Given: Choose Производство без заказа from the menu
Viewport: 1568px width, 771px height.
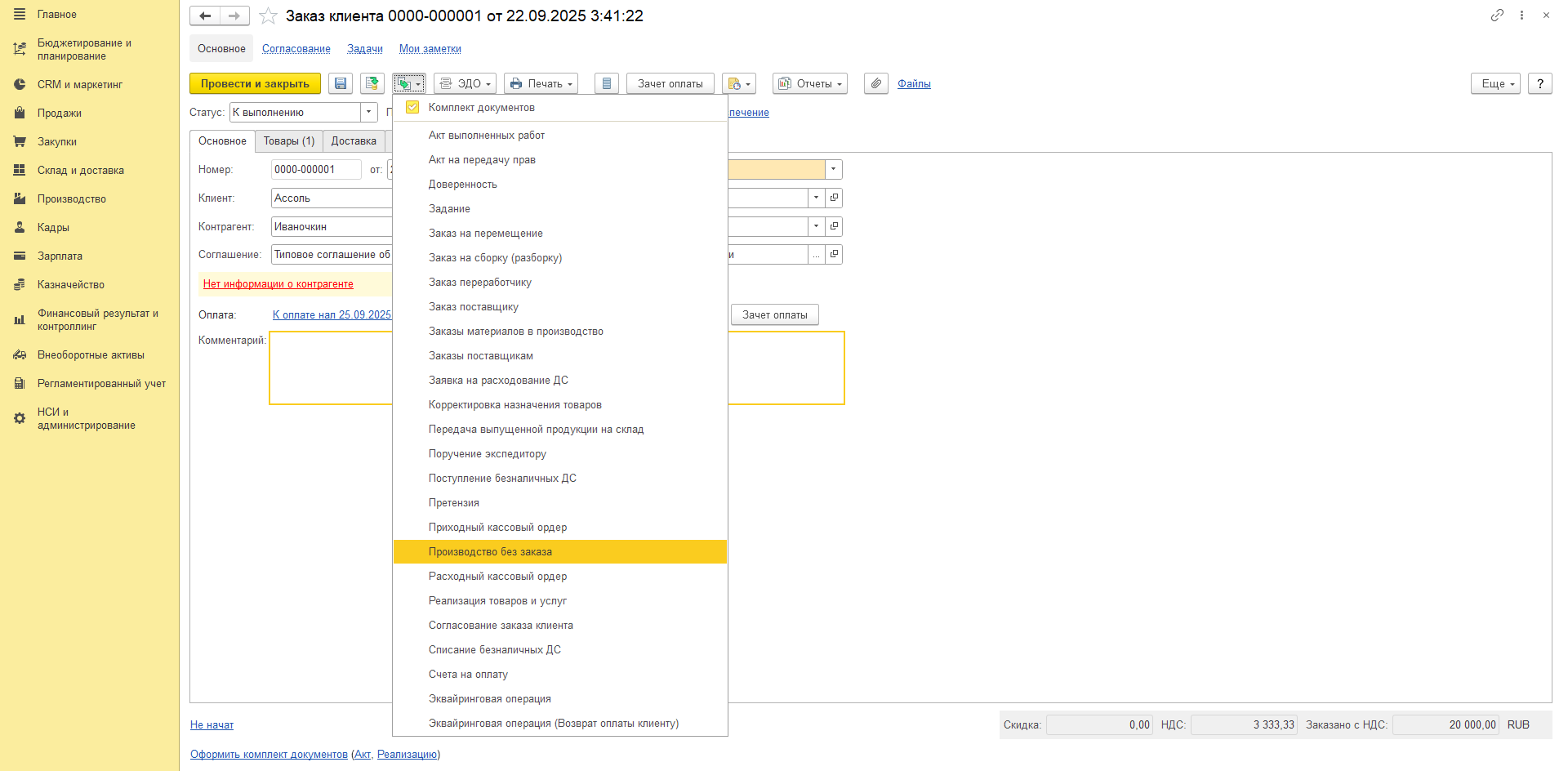Looking at the screenshot, I should (x=490, y=552).
